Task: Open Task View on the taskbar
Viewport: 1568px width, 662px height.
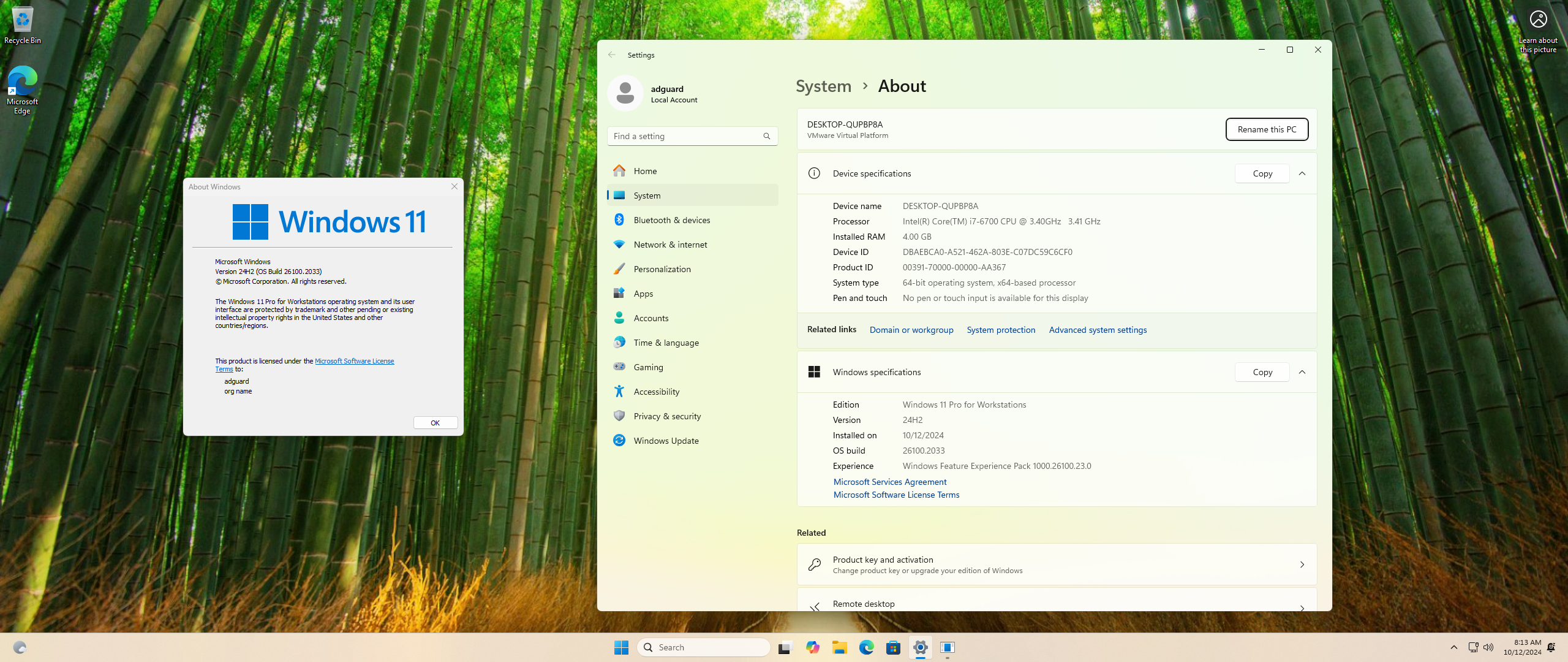Action: click(785, 647)
